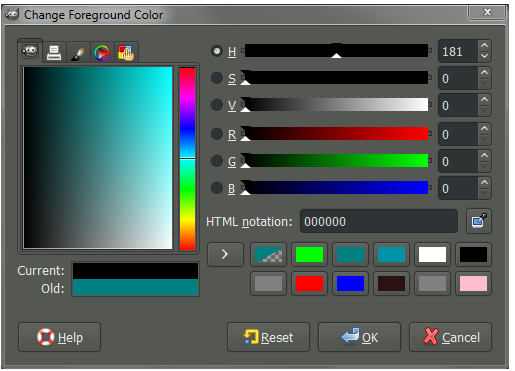Click the Blue value input field

pyautogui.click(x=458, y=188)
